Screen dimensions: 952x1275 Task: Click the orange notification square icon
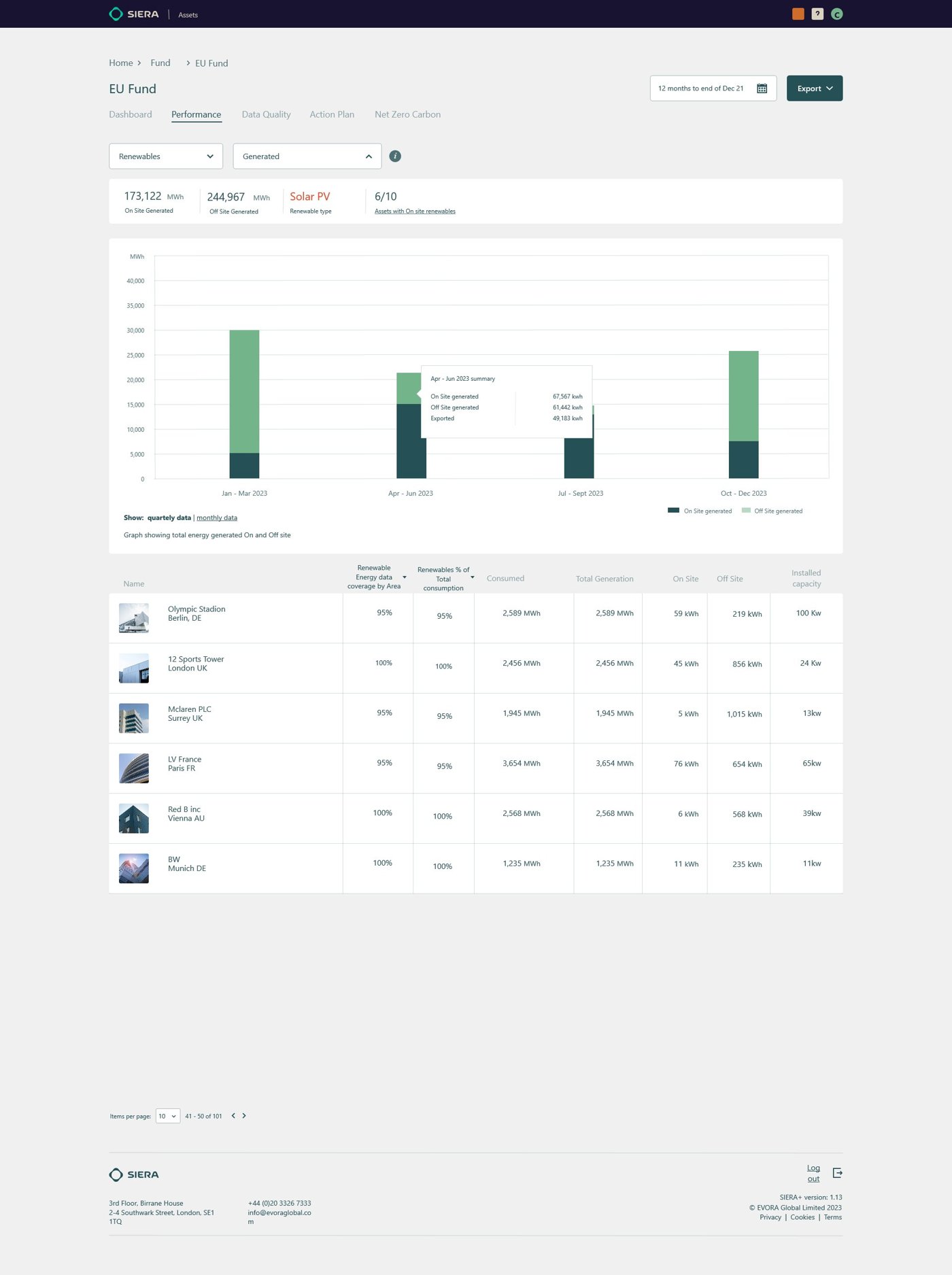798,14
